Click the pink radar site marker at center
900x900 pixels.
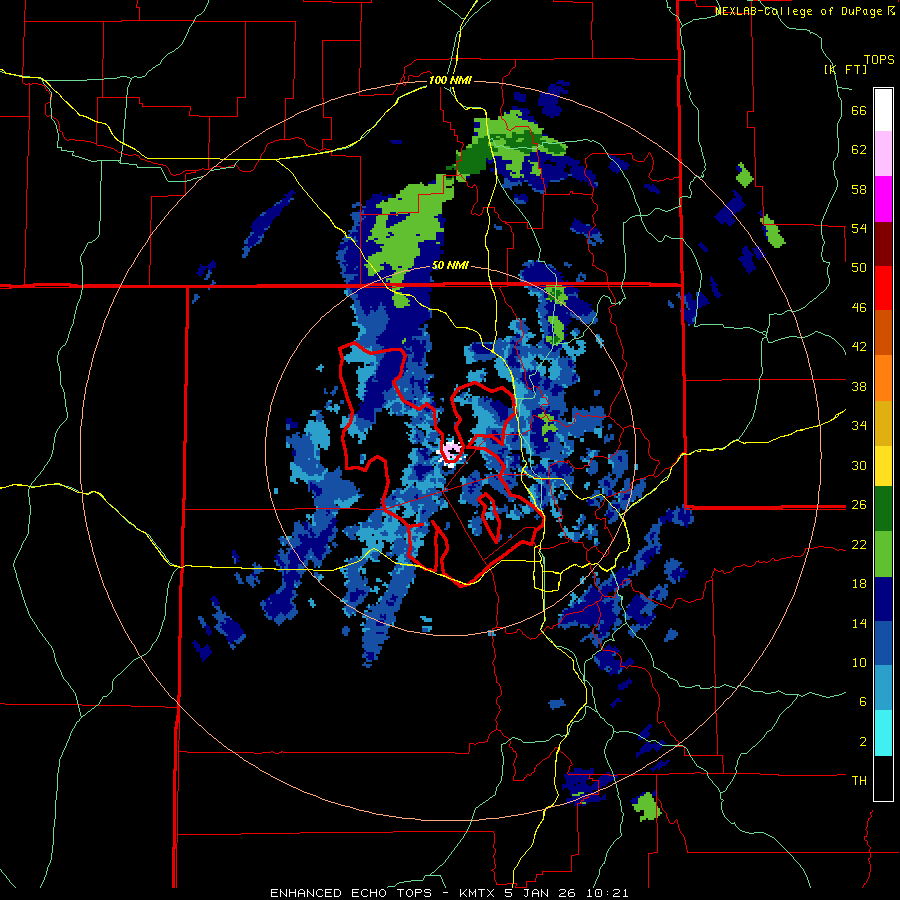(x=451, y=451)
